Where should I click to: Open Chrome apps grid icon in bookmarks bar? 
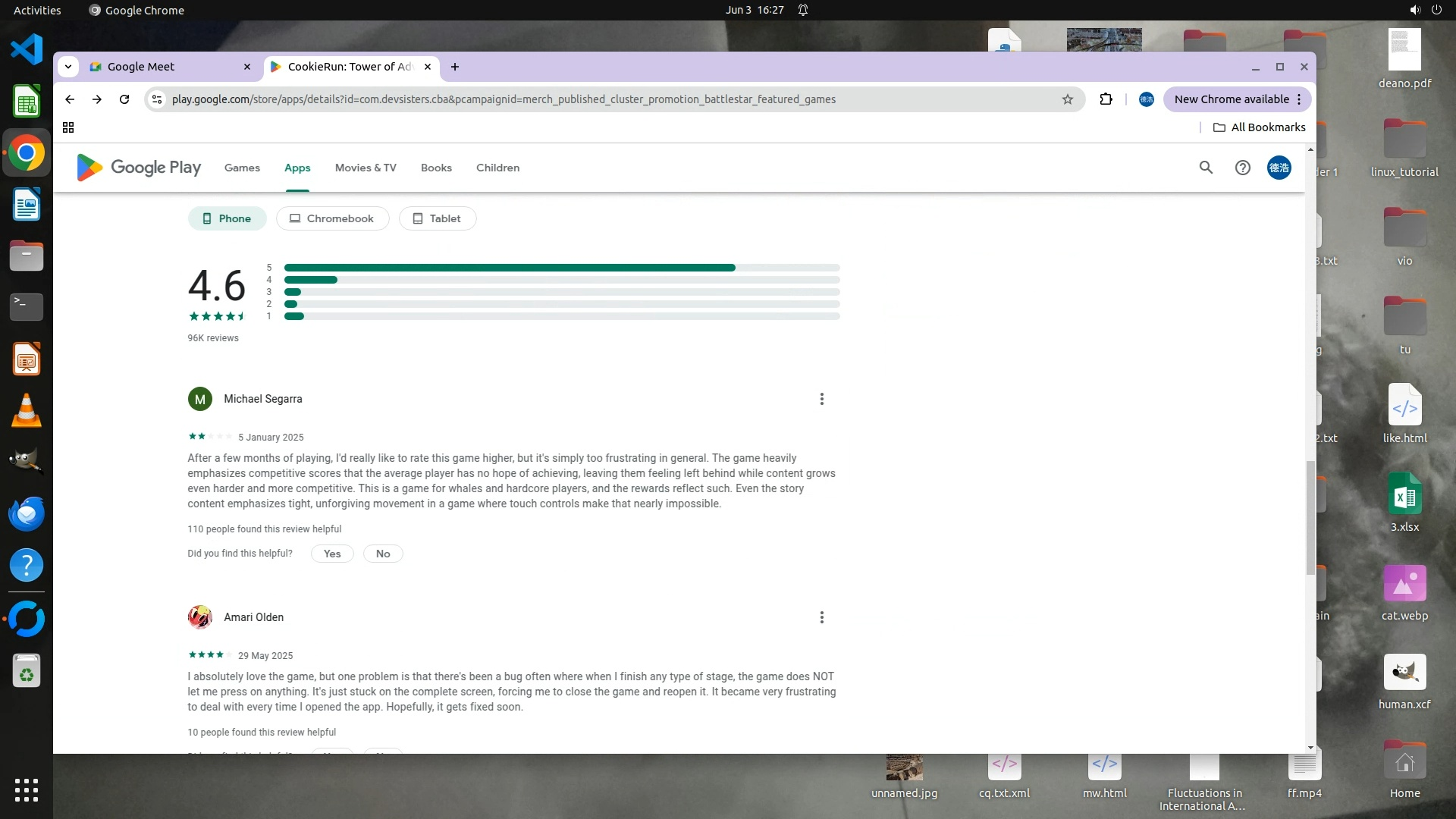[x=68, y=127]
